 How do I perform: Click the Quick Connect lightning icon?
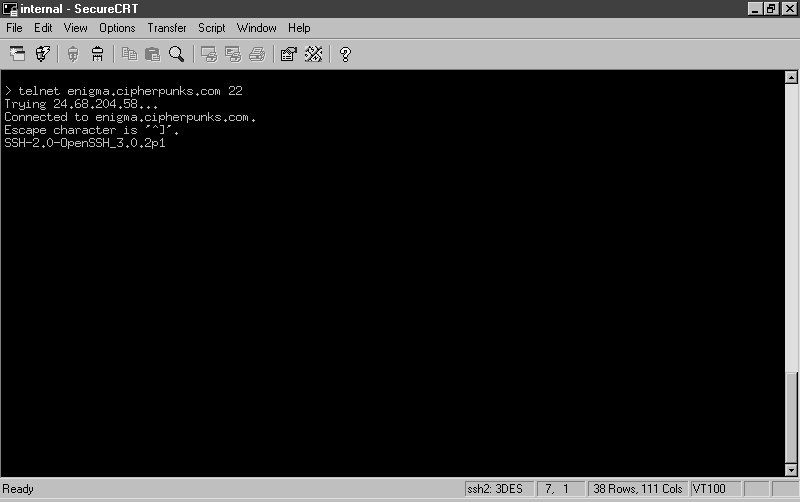(43, 54)
